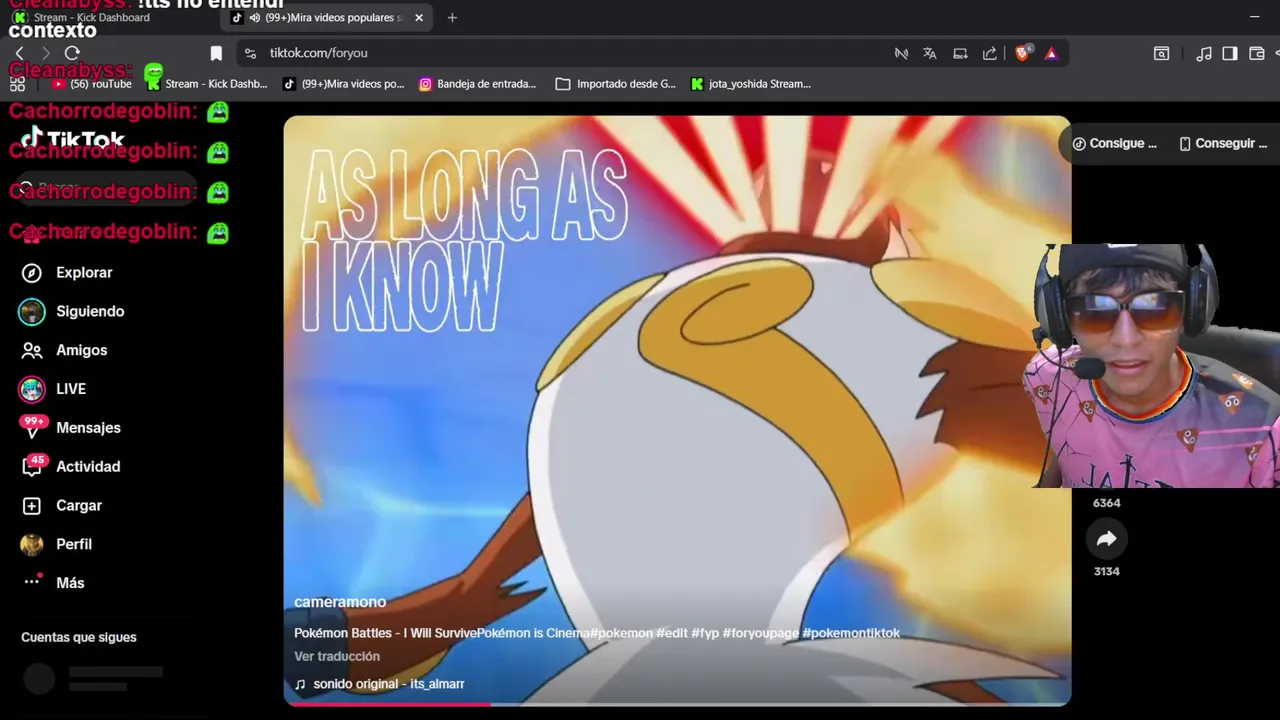
Task: Go back in the browser
Action: [x=19, y=53]
